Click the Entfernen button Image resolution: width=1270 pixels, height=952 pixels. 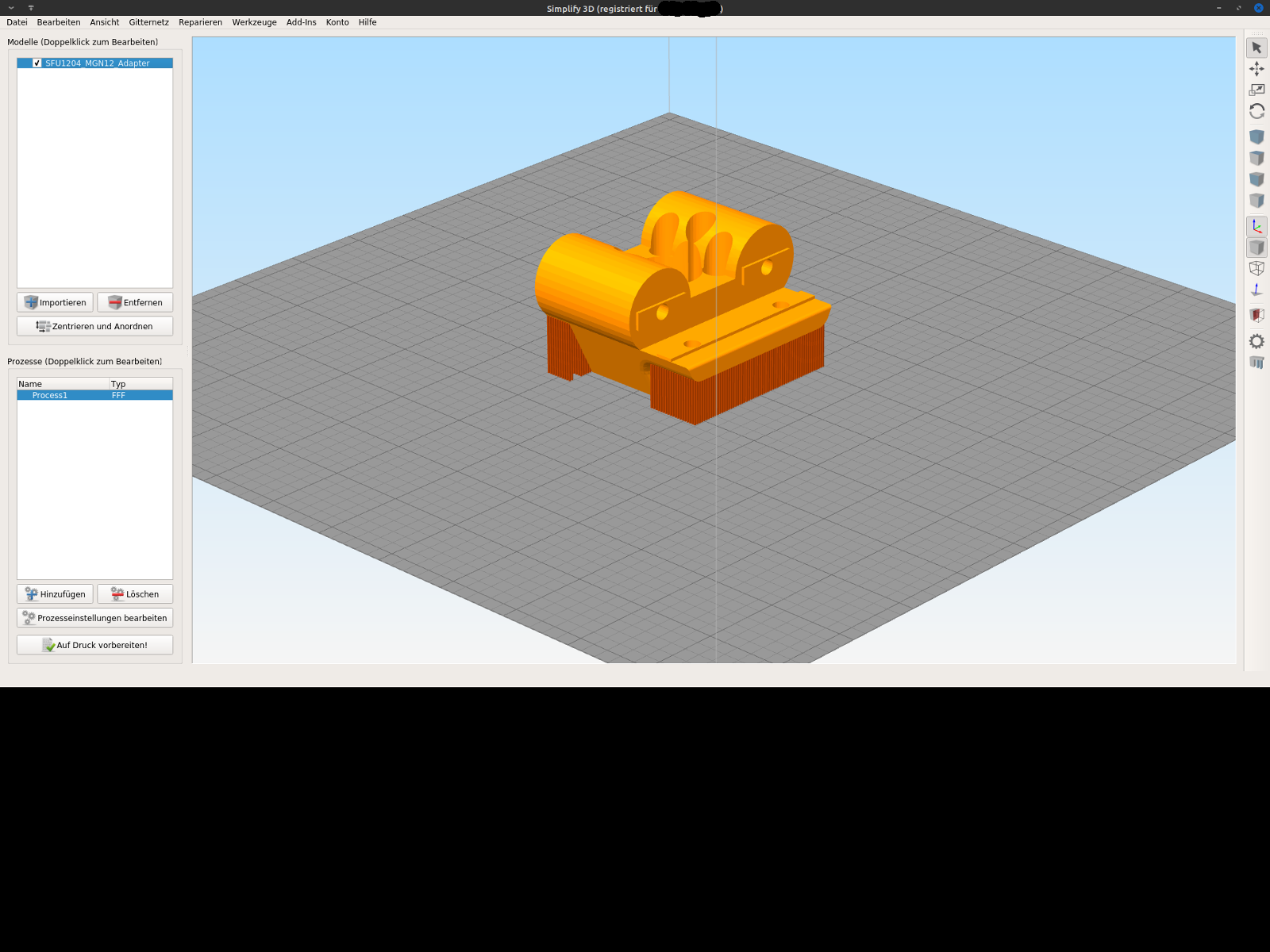[x=135, y=302]
